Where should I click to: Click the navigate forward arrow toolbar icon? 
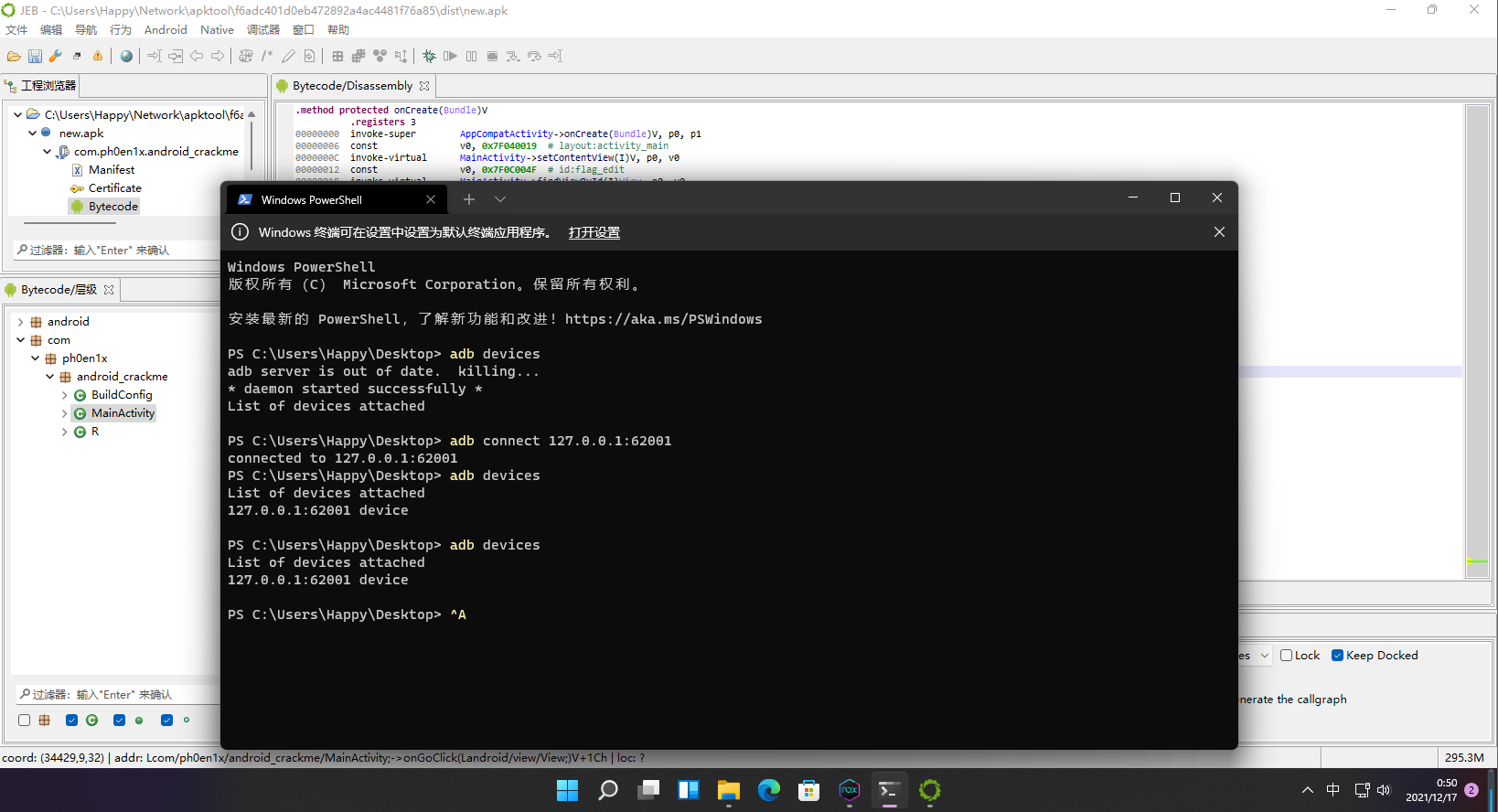click(218, 57)
